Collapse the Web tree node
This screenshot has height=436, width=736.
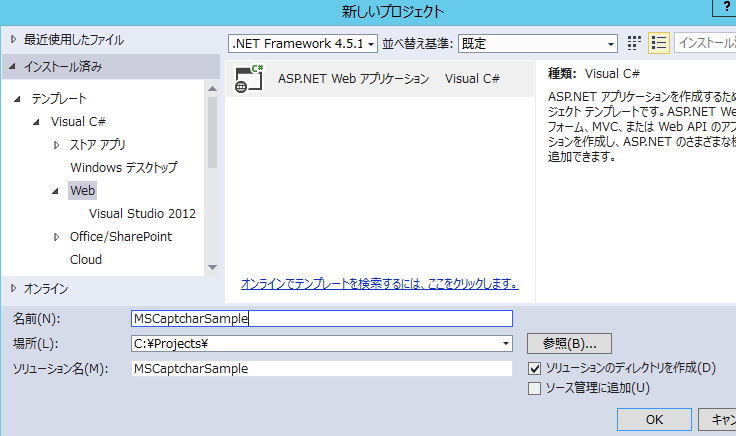tap(55, 191)
